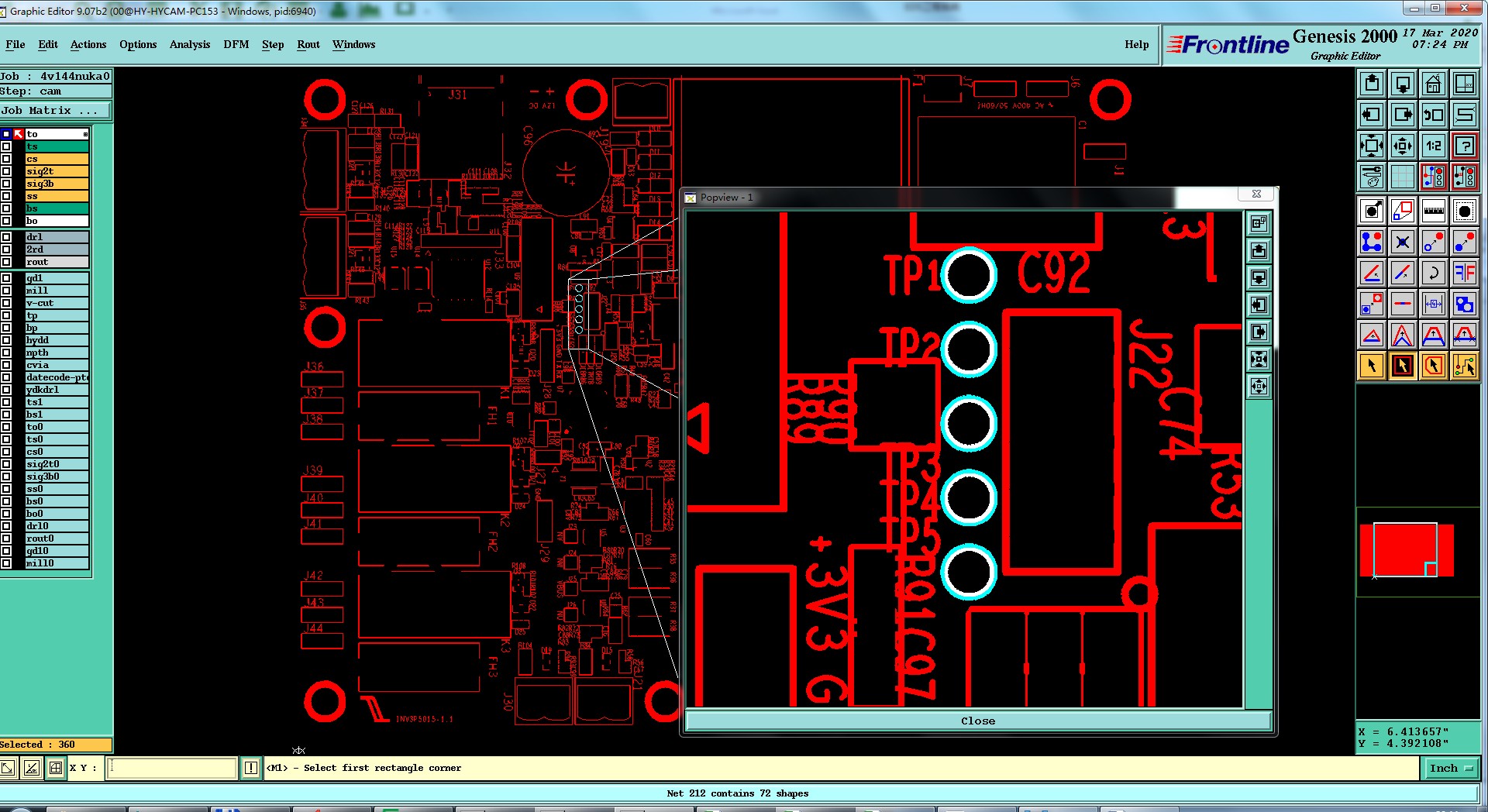This screenshot has width=1488, height=812.
Task: Click Close button in Popview window
Action: pos(978,721)
